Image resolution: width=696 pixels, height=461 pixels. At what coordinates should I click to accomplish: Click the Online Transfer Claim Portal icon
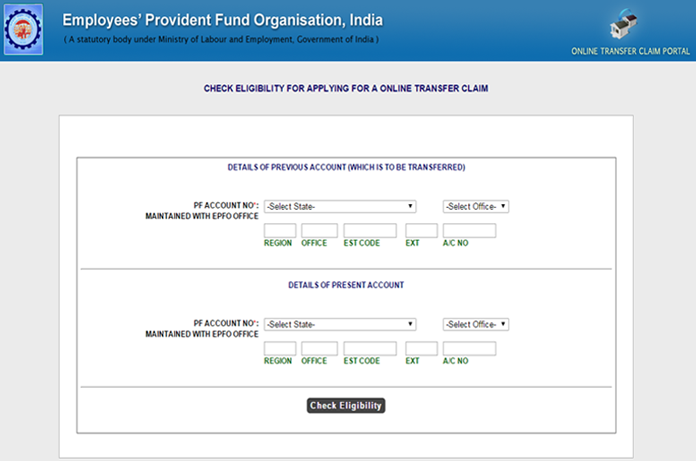[624, 23]
